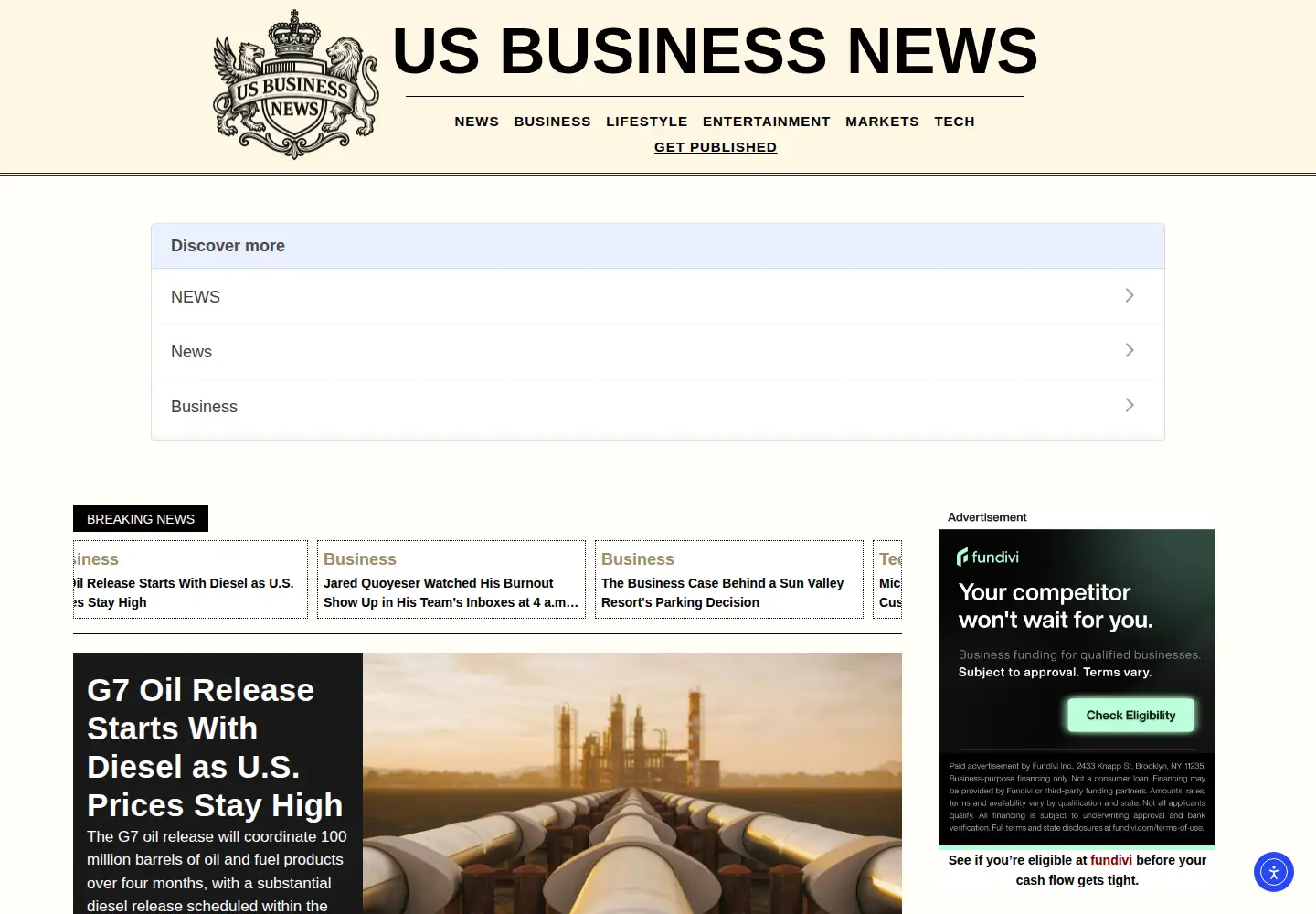
Task: Click the US Business News crest logo
Action: click(295, 85)
